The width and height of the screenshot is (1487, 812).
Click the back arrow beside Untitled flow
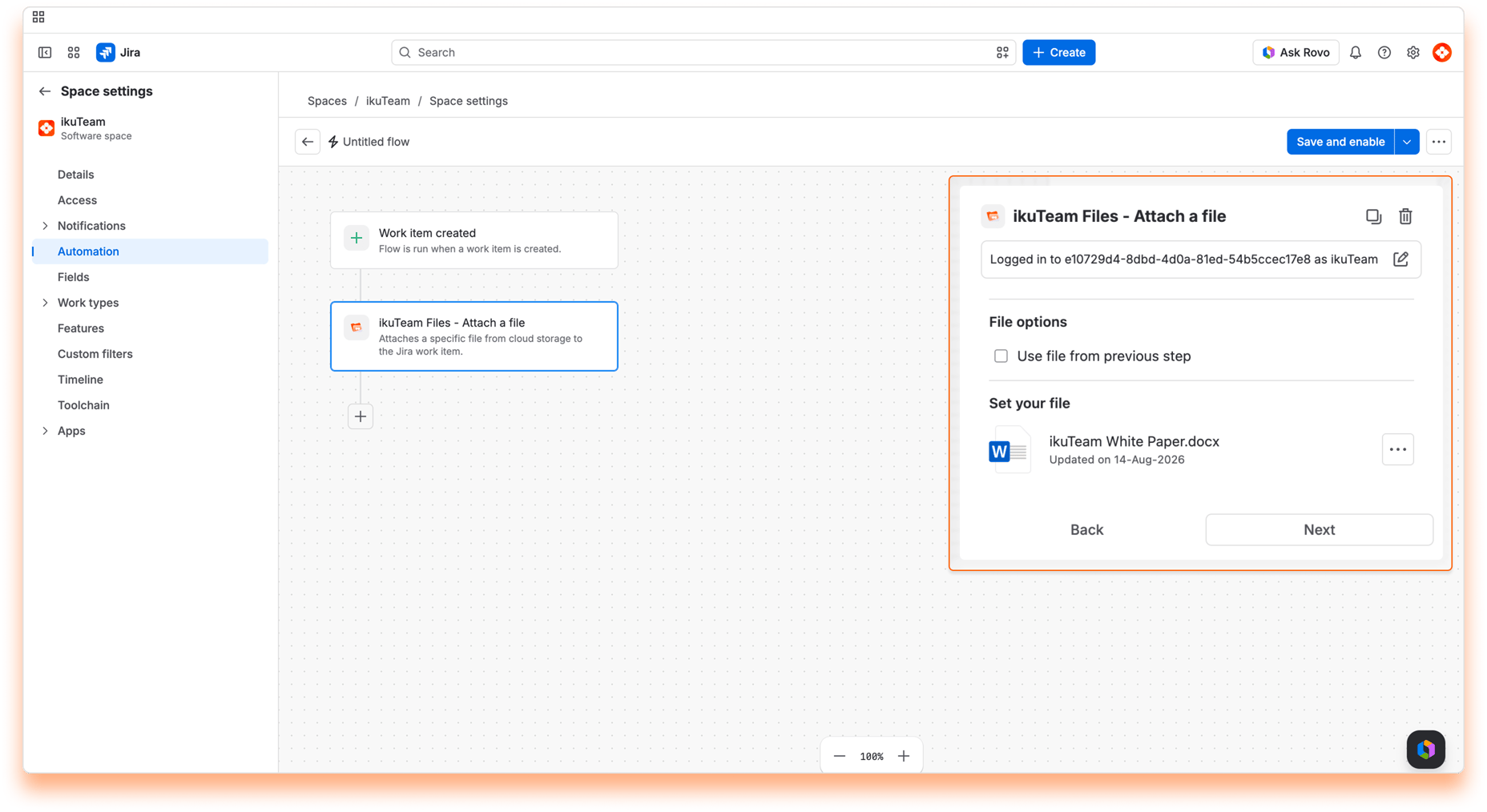coord(308,142)
